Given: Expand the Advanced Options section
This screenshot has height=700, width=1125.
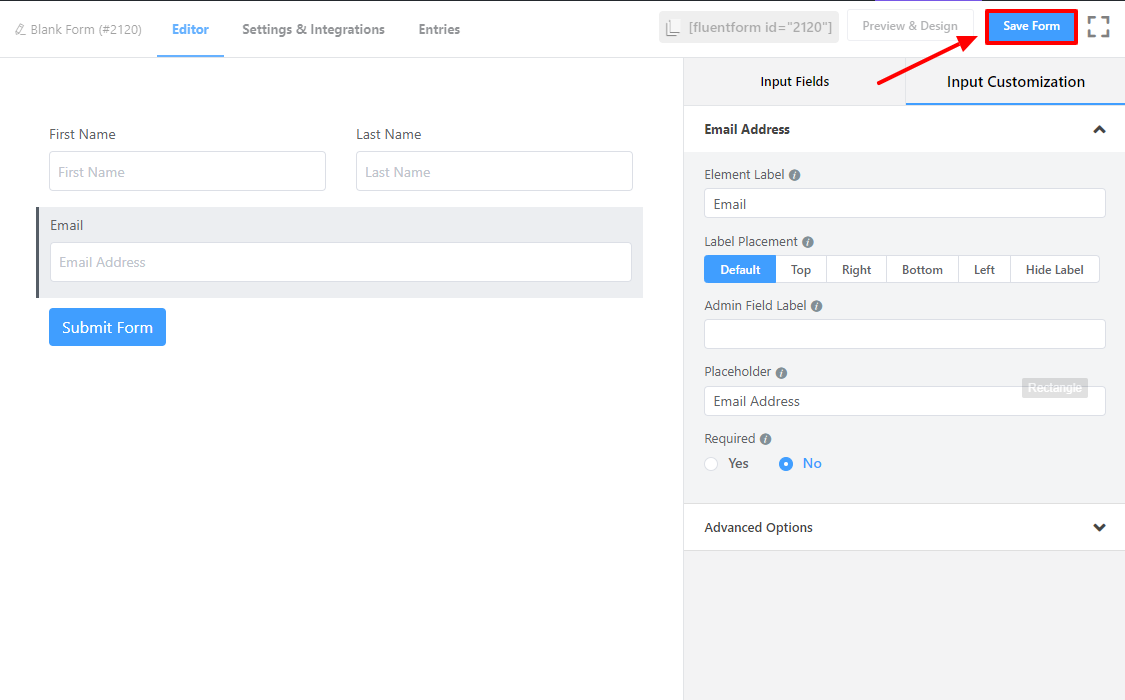Looking at the screenshot, I should pos(904,527).
